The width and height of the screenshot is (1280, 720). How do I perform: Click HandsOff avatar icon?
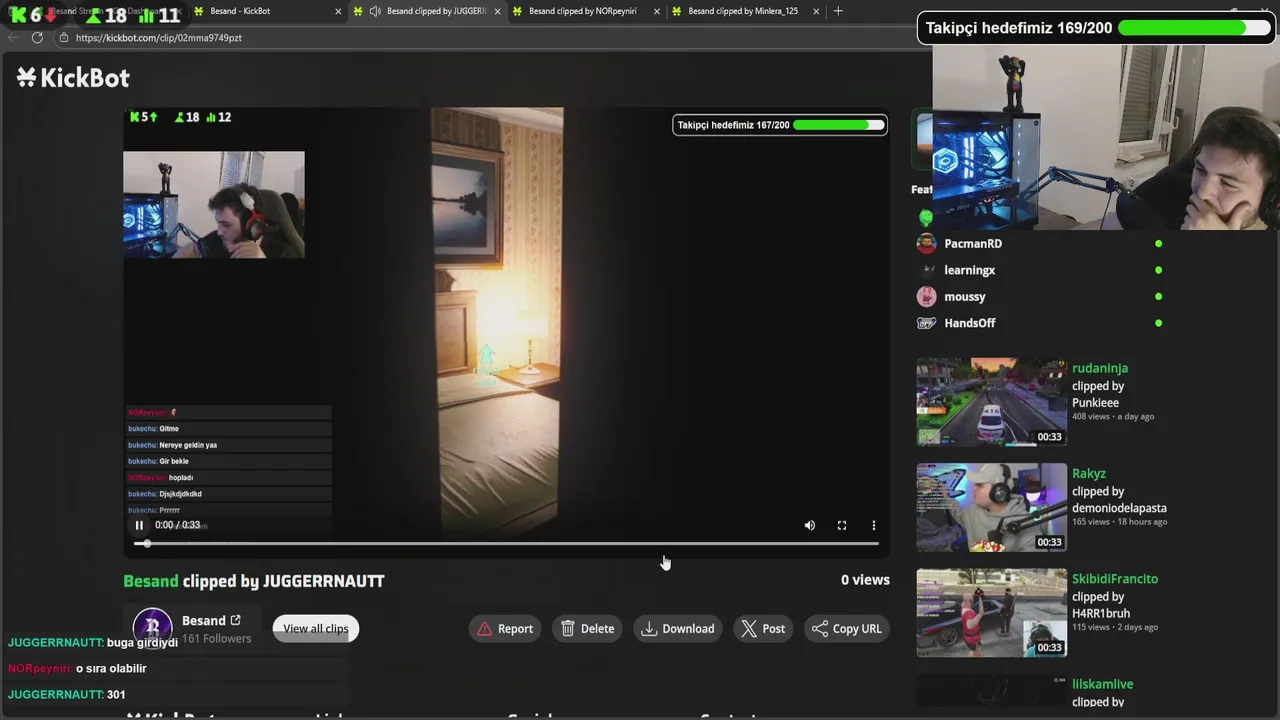pos(926,323)
